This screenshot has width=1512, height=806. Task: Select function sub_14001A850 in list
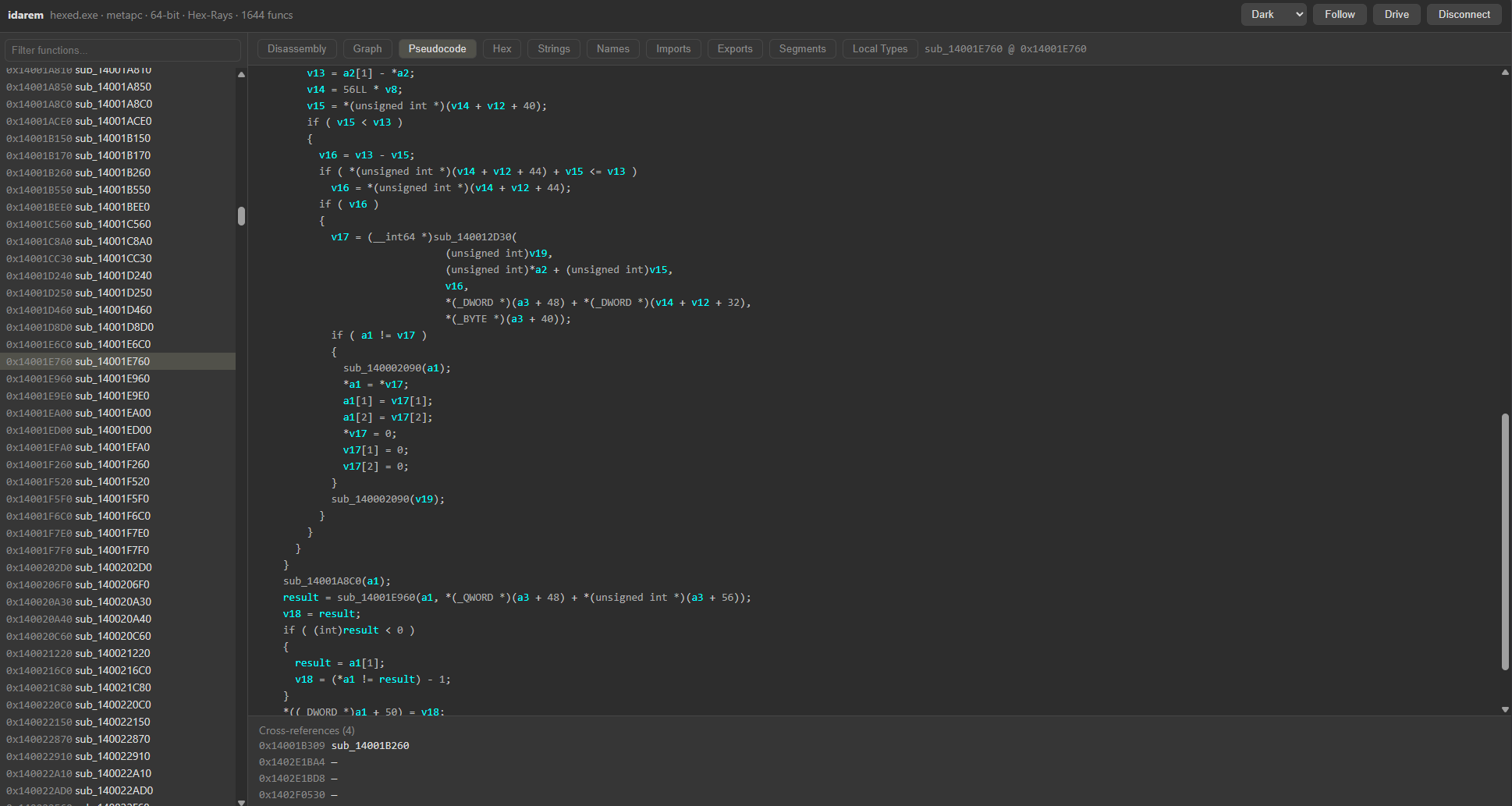[118, 87]
